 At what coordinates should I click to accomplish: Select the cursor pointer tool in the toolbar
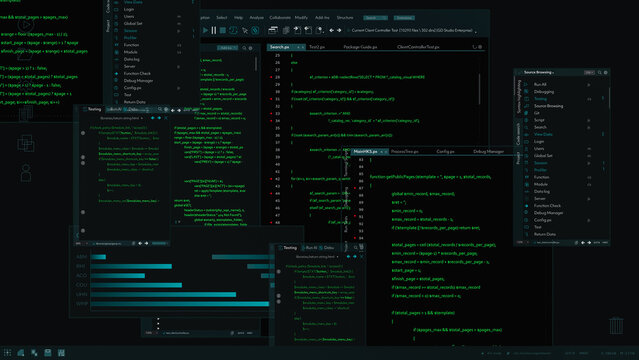[x=245, y=31]
